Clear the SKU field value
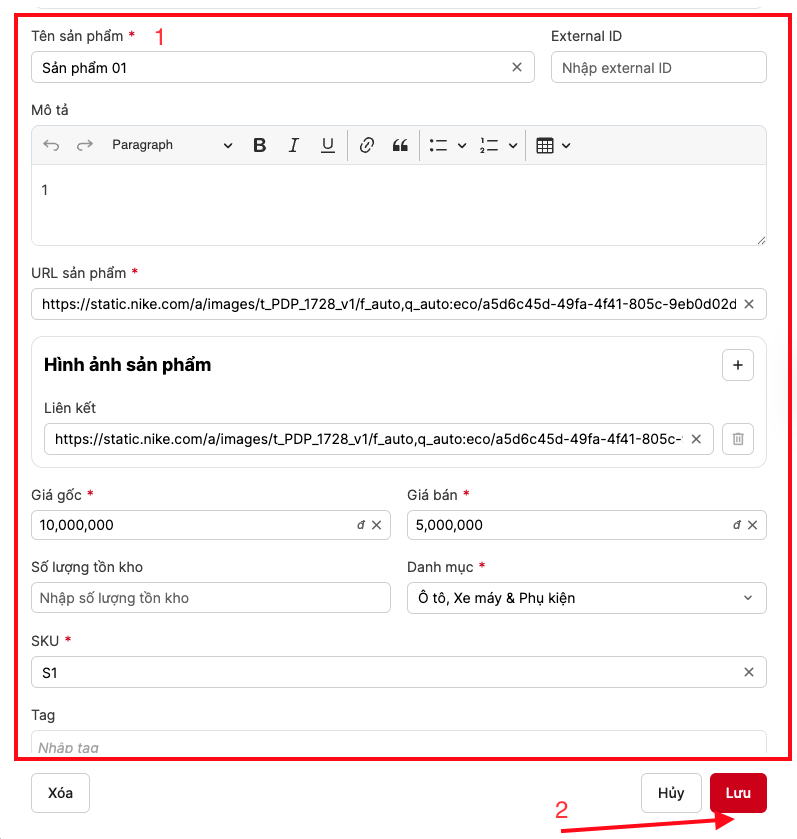The width and height of the screenshot is (797, 839). click(749, 673)
